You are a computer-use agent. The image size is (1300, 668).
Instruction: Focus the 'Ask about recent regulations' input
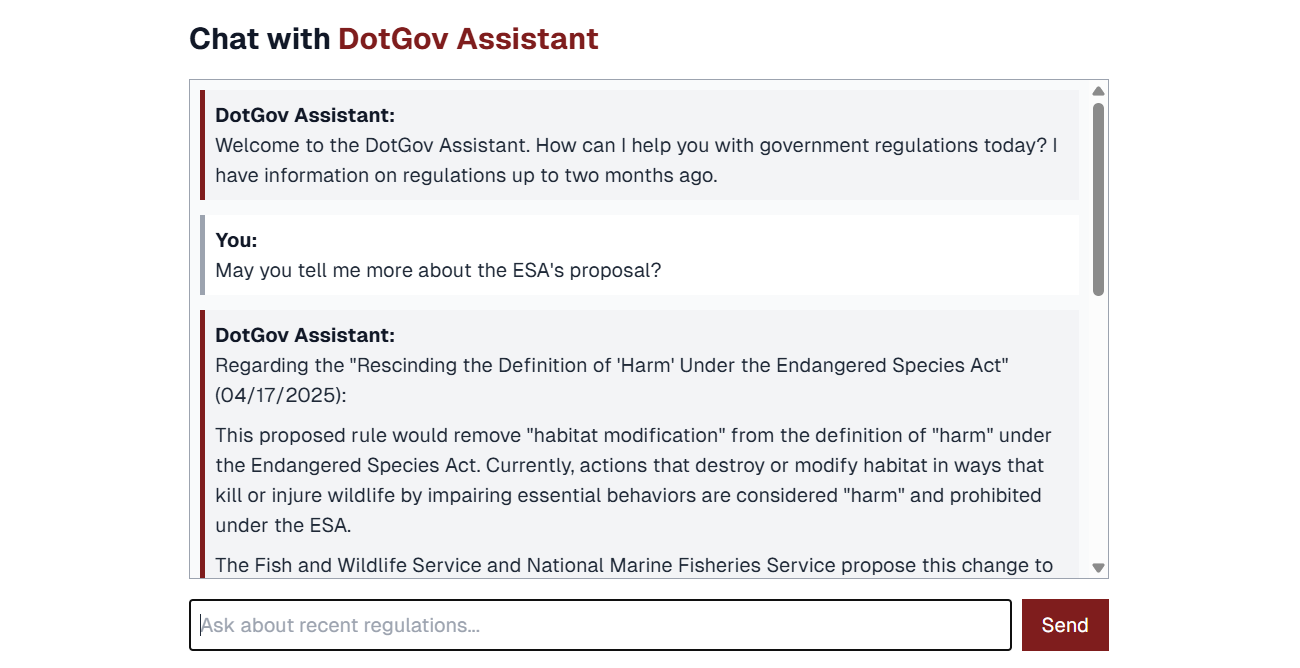(600, 625)
